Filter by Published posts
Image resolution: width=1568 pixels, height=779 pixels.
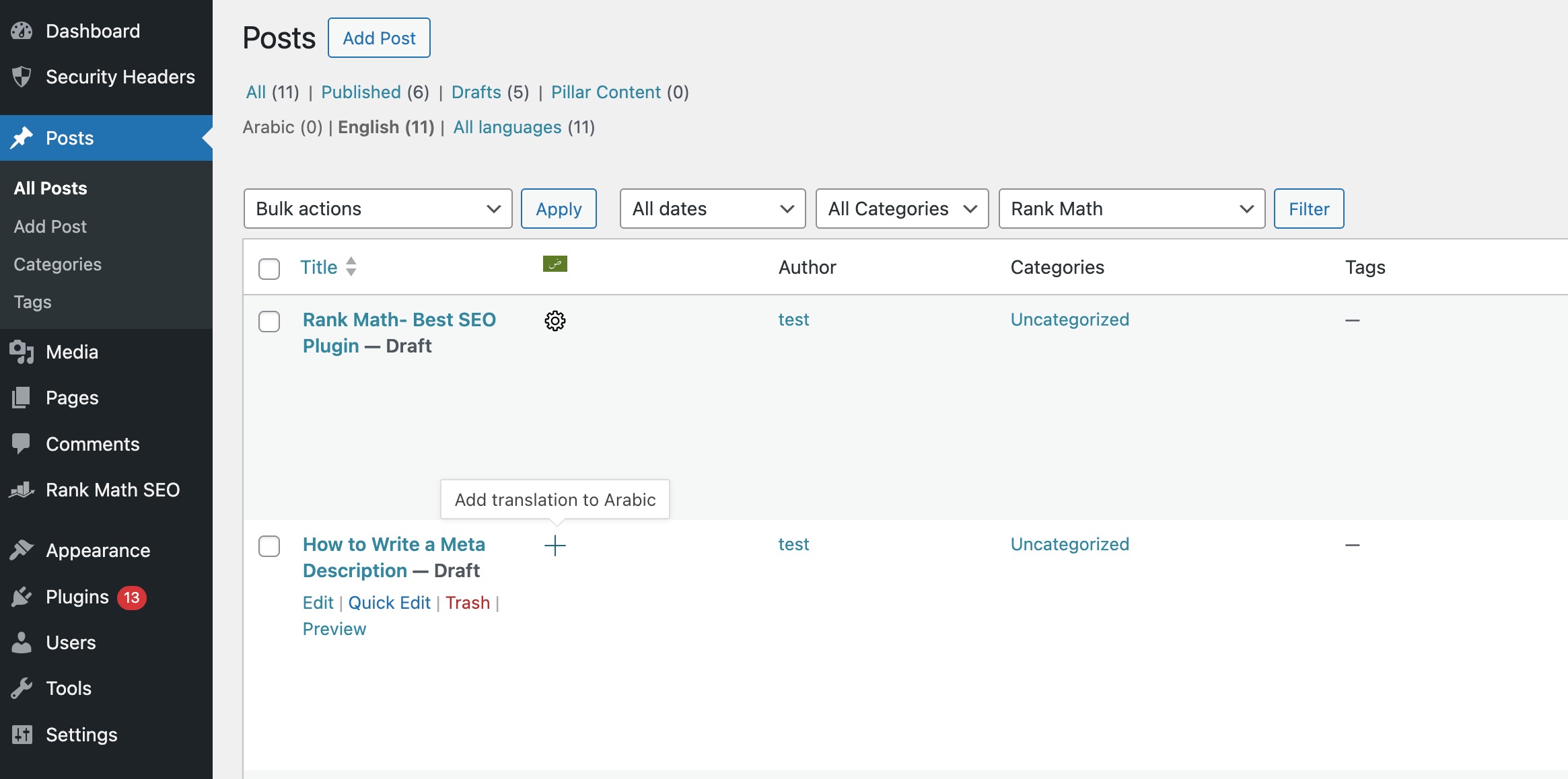tap(361, 92)
